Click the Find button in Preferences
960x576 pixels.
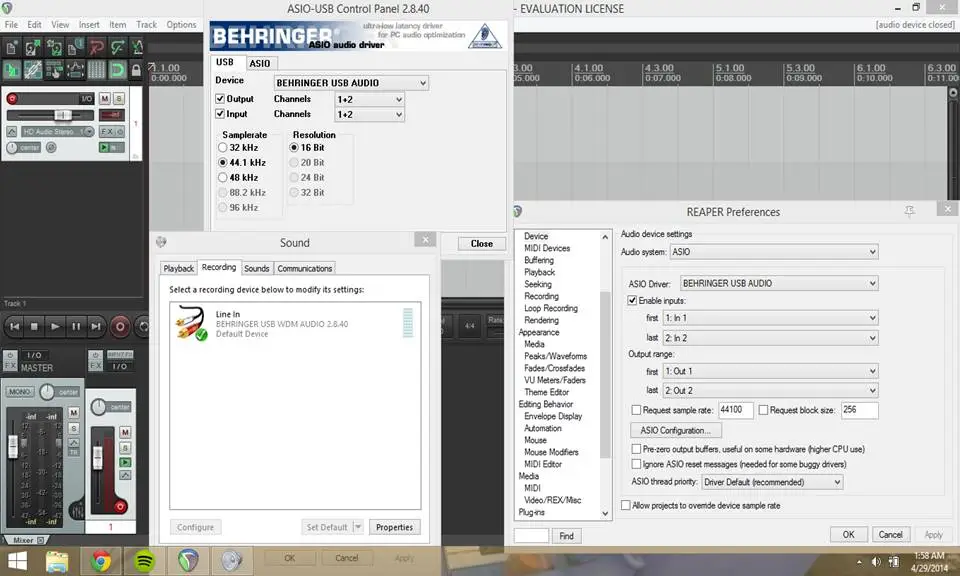pos(566,536)
